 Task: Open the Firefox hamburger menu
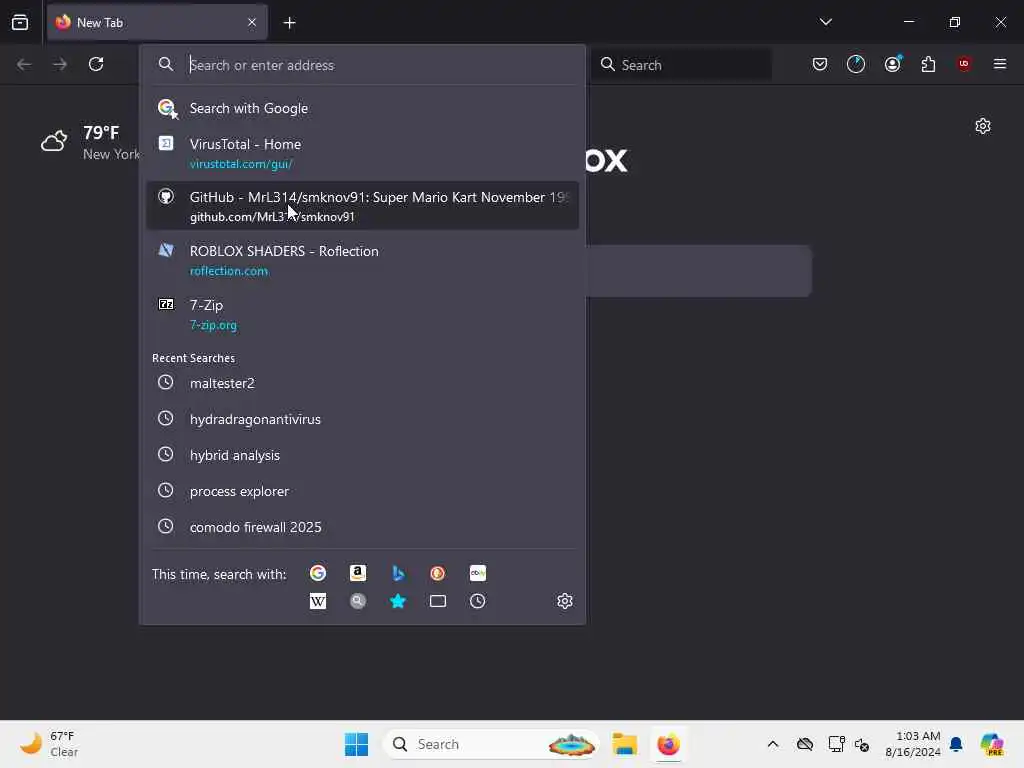pos(1000,64)
